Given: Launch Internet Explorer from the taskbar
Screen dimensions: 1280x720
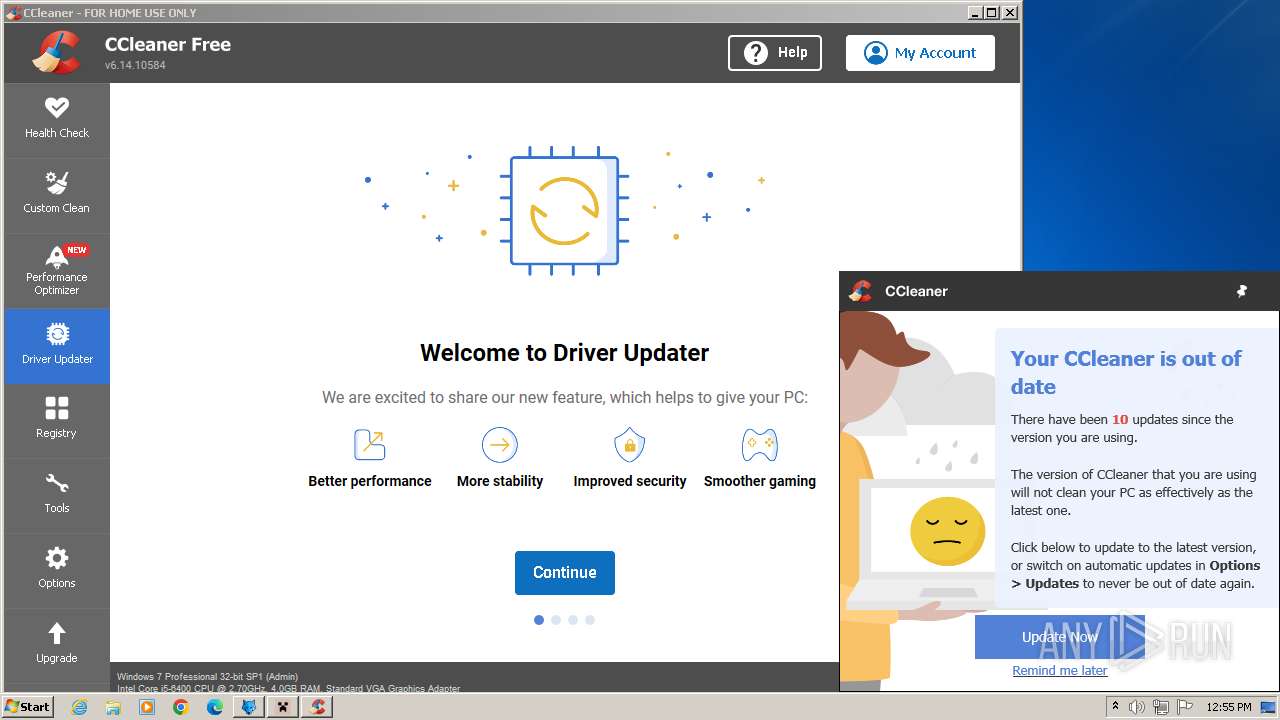Looking at the screenshot, I should (80, 707).
